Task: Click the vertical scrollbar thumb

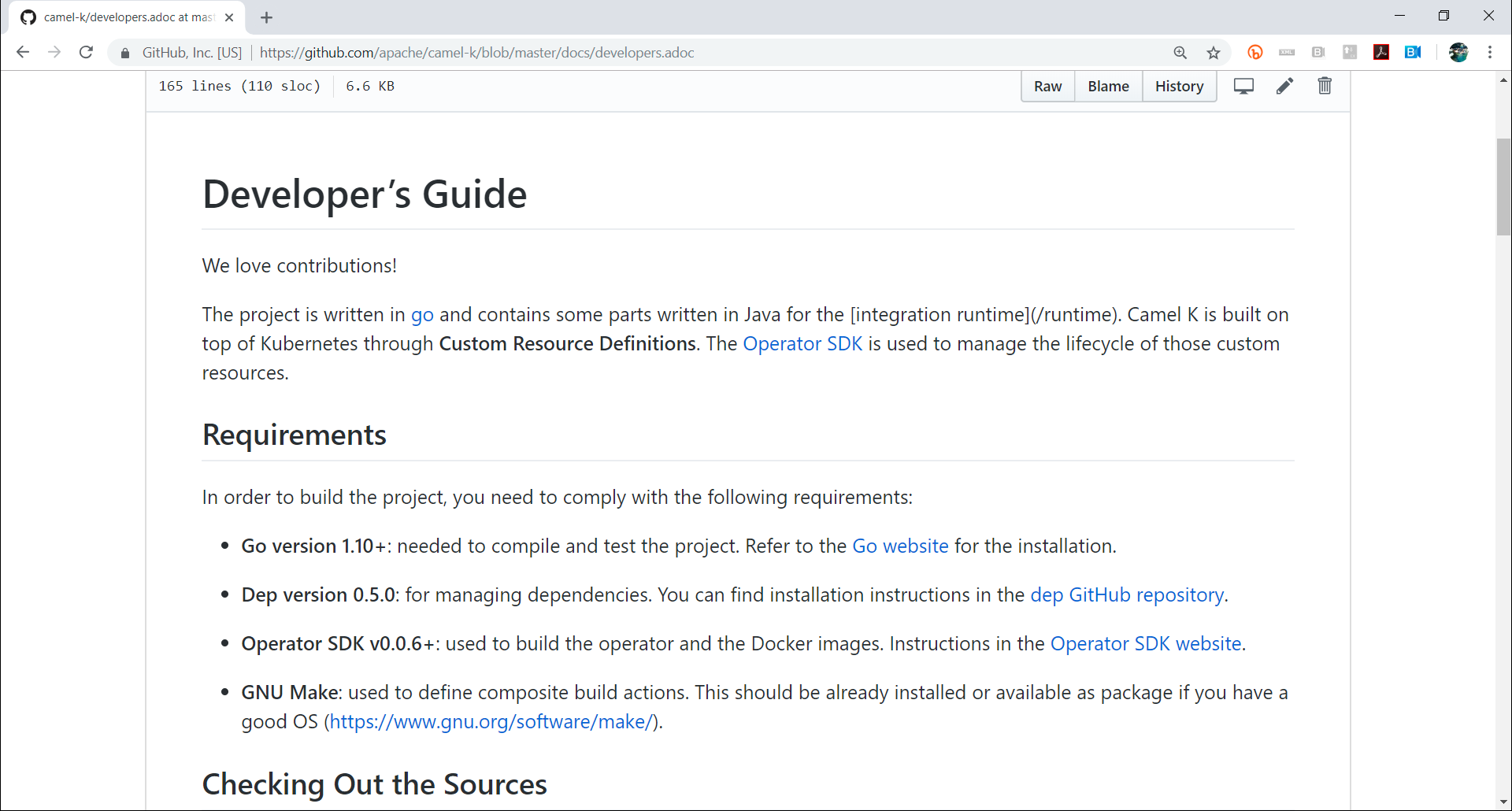Action: tap(1503, 187)
